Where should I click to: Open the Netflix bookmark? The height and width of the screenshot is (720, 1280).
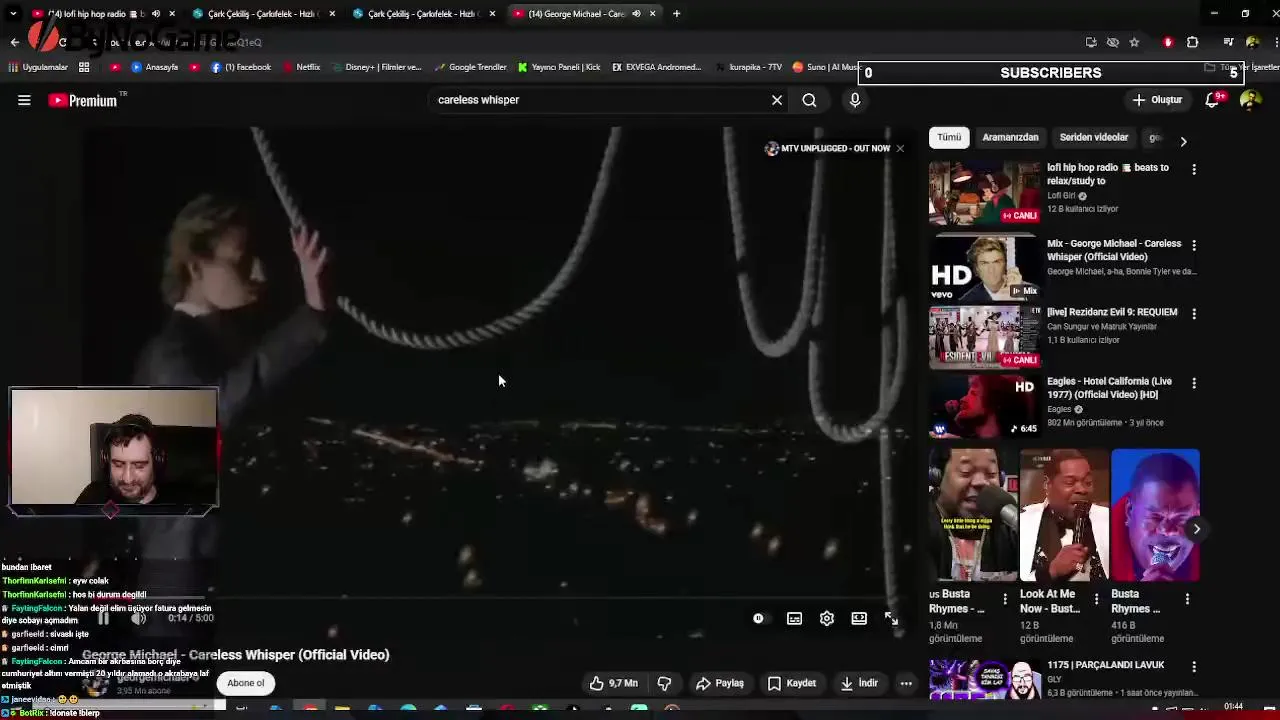pyautogui.click(x=301, y=67)
